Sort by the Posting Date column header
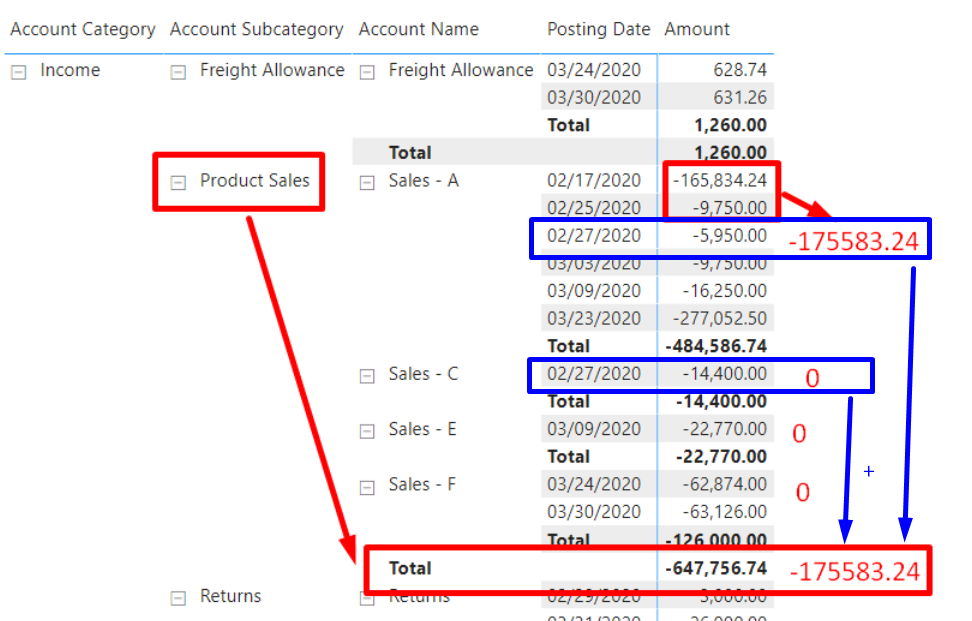Image resolution: width=972 pixels, height=621 pixels. [x=598, y=29]
